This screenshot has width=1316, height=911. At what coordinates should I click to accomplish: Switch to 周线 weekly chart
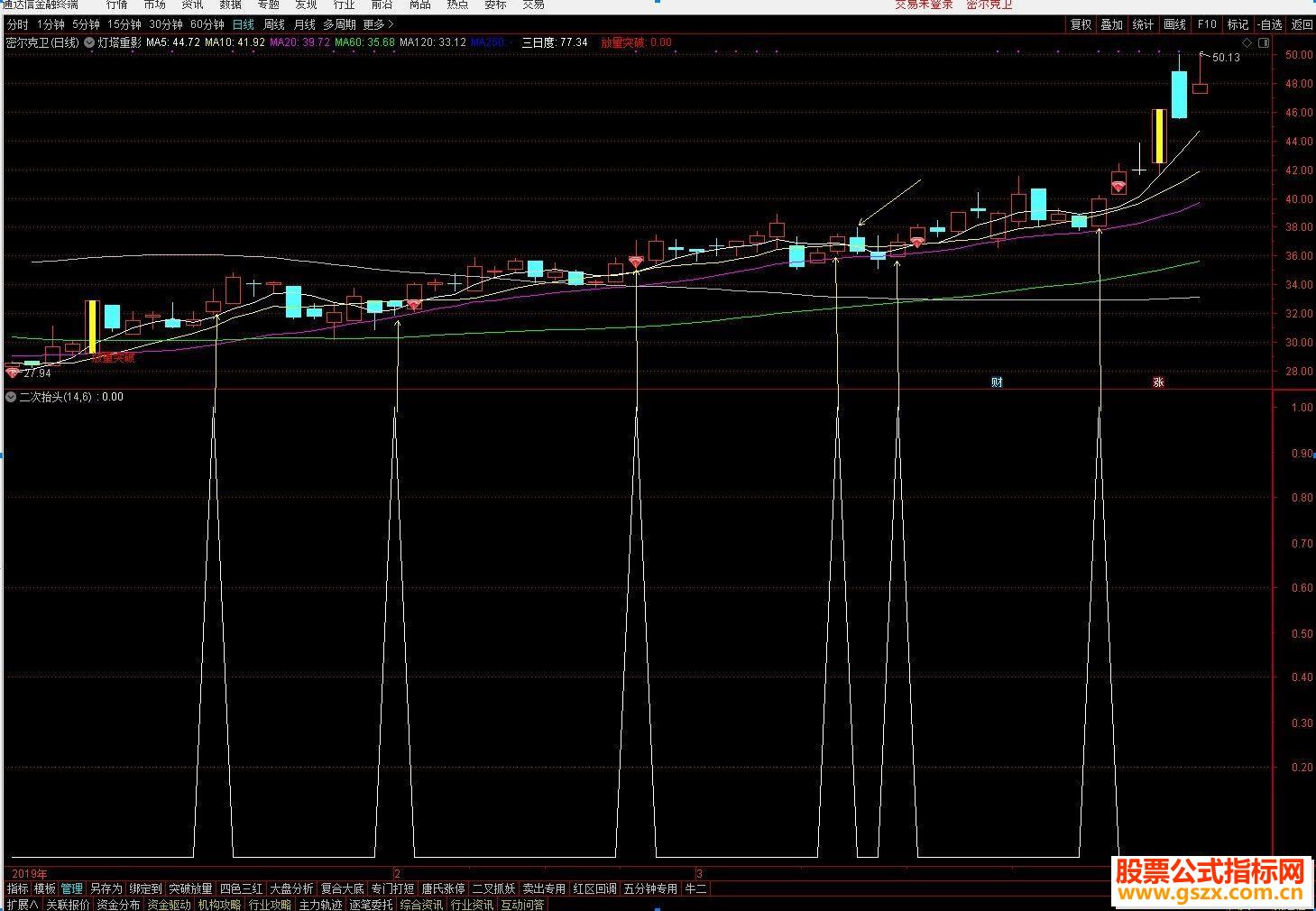pyautogui.click(x=273, y=25)
